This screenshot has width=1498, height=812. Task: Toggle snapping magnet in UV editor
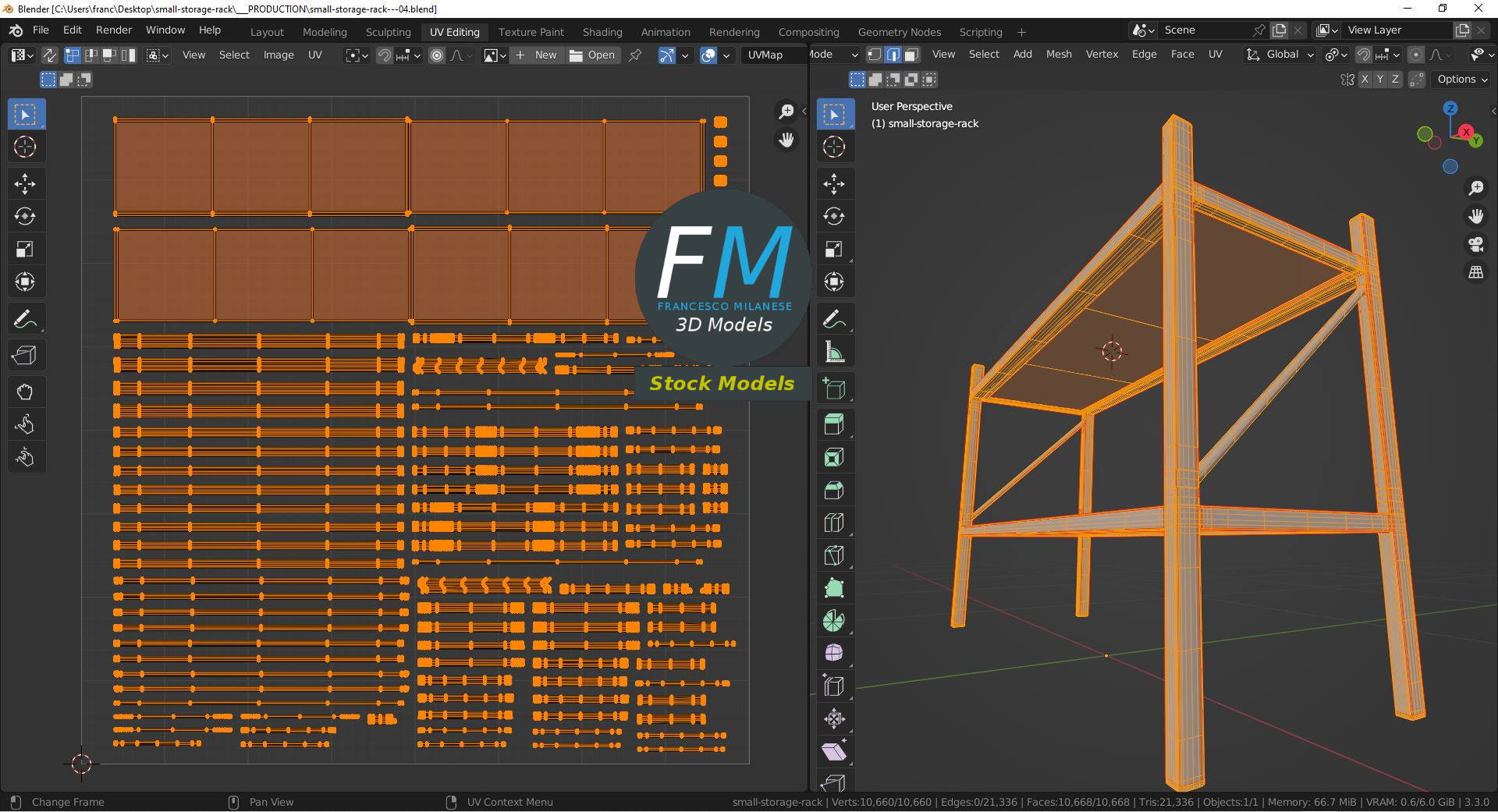tap(384, 55)
